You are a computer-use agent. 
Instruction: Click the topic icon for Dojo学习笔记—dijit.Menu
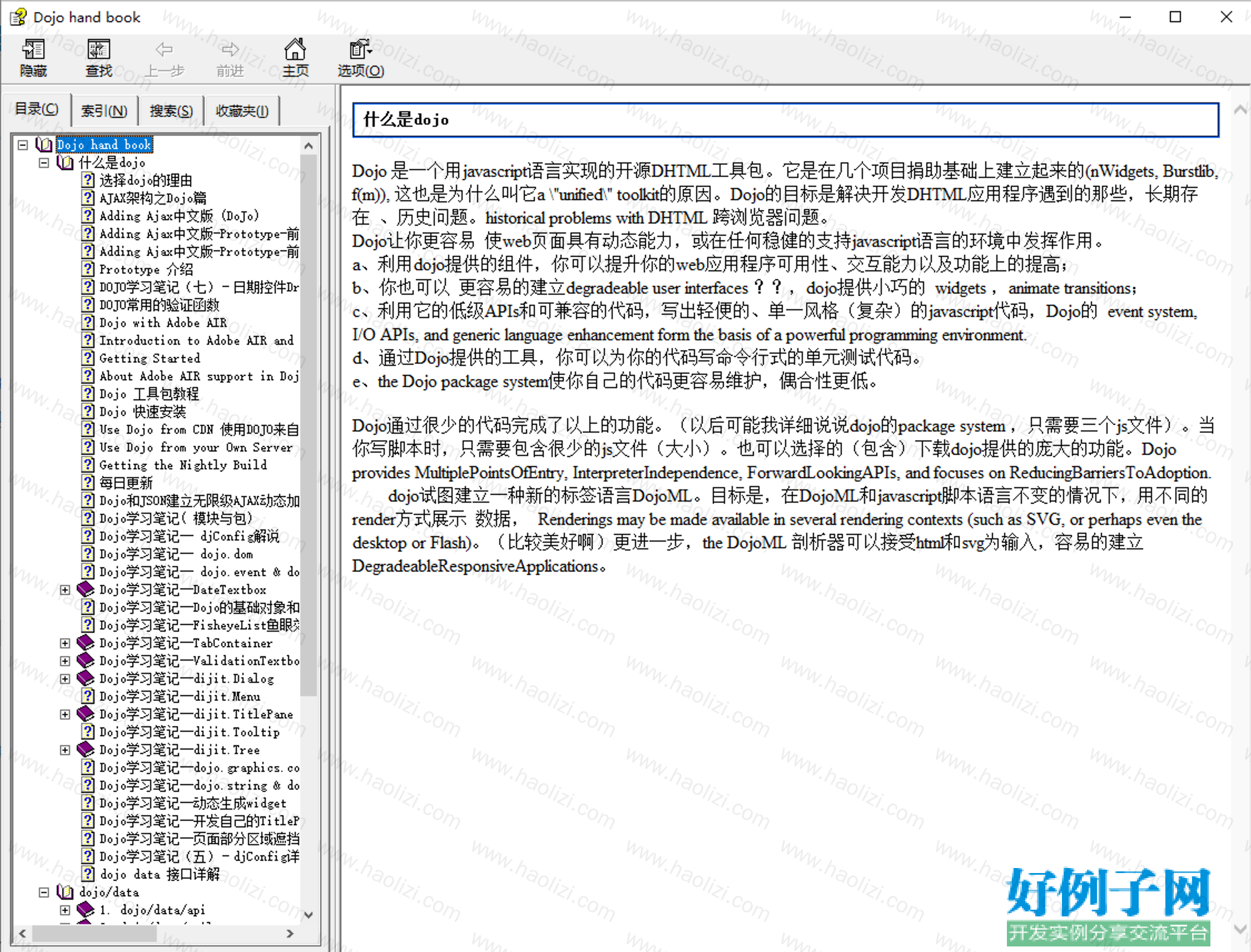point(88,696)
